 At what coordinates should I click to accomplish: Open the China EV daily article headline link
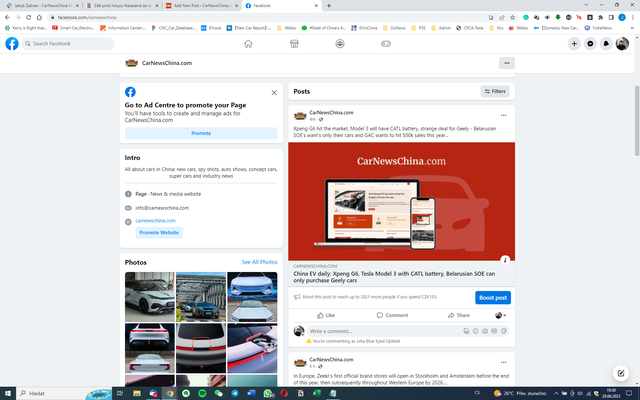click(394, 277)
